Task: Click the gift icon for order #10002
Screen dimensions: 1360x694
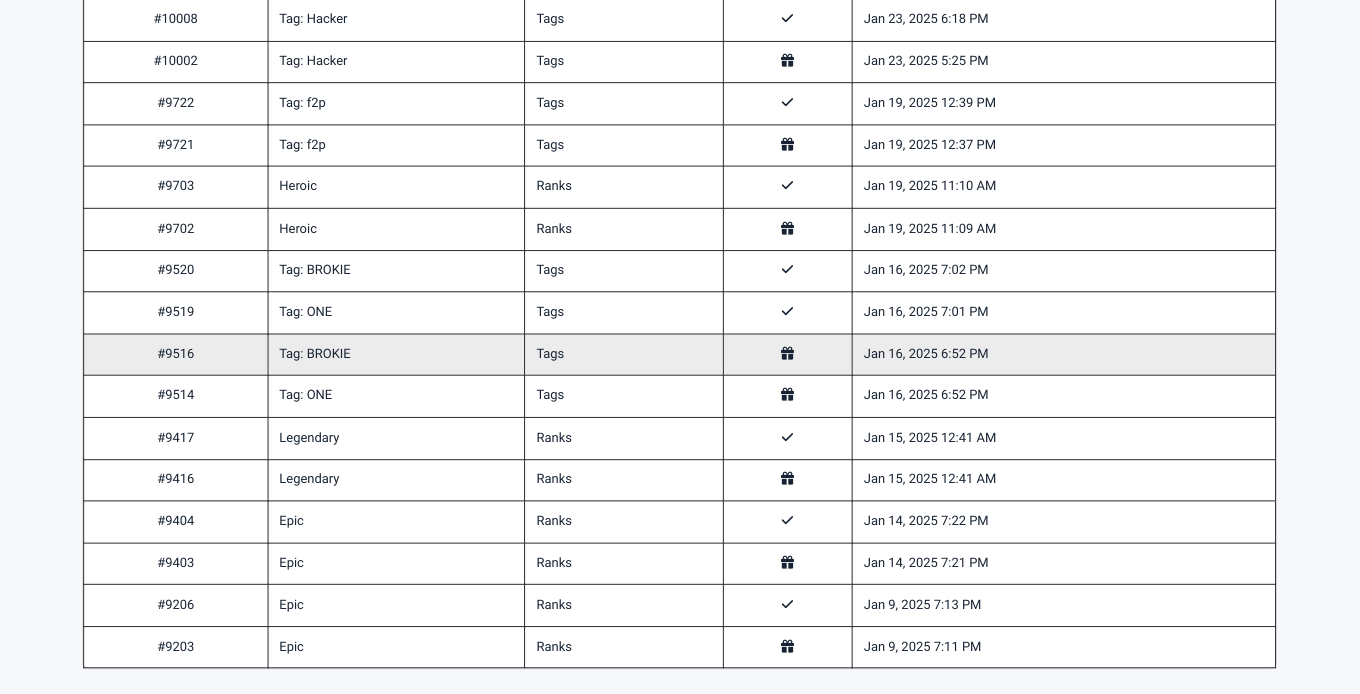Action: [787, 61]
